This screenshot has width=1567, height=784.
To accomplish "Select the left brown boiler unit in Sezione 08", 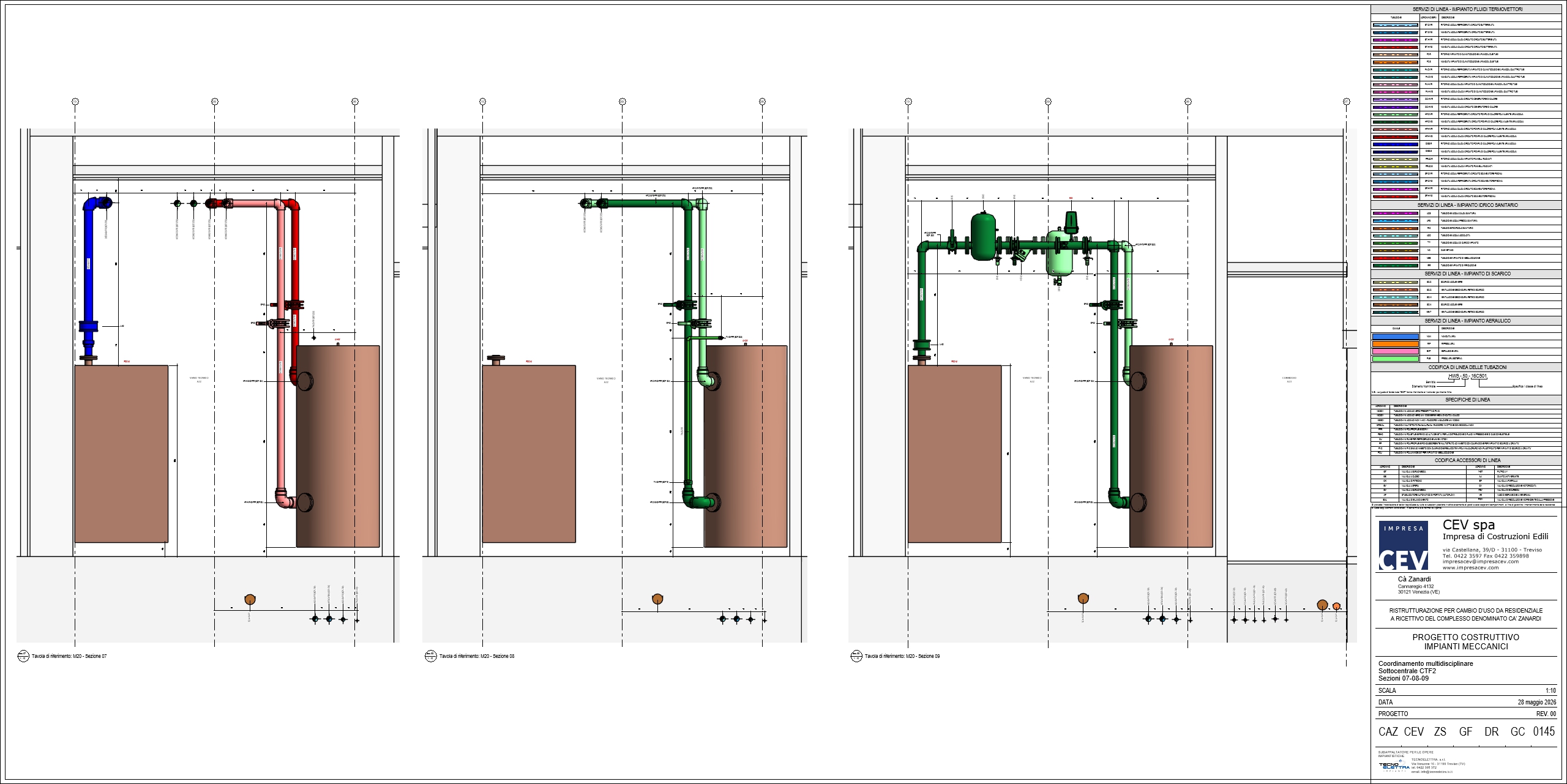I will (x=529, y=454).
